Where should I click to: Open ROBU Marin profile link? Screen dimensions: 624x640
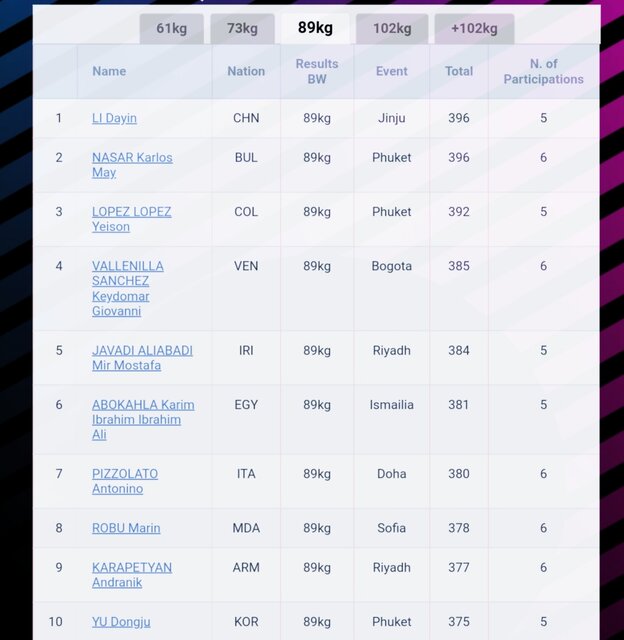tap(126, 528)
